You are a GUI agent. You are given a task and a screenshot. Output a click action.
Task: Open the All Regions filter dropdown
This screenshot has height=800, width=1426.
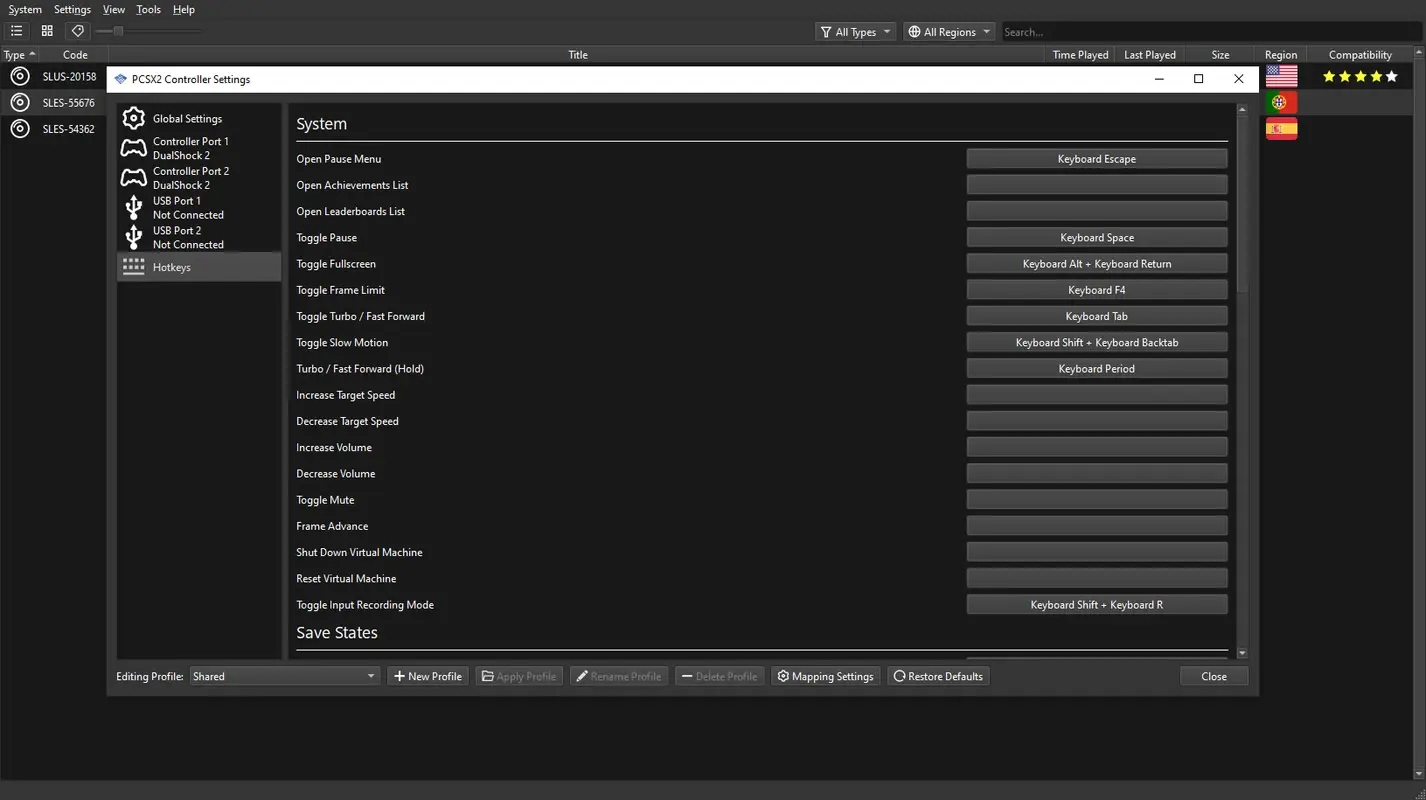[948, 31]
